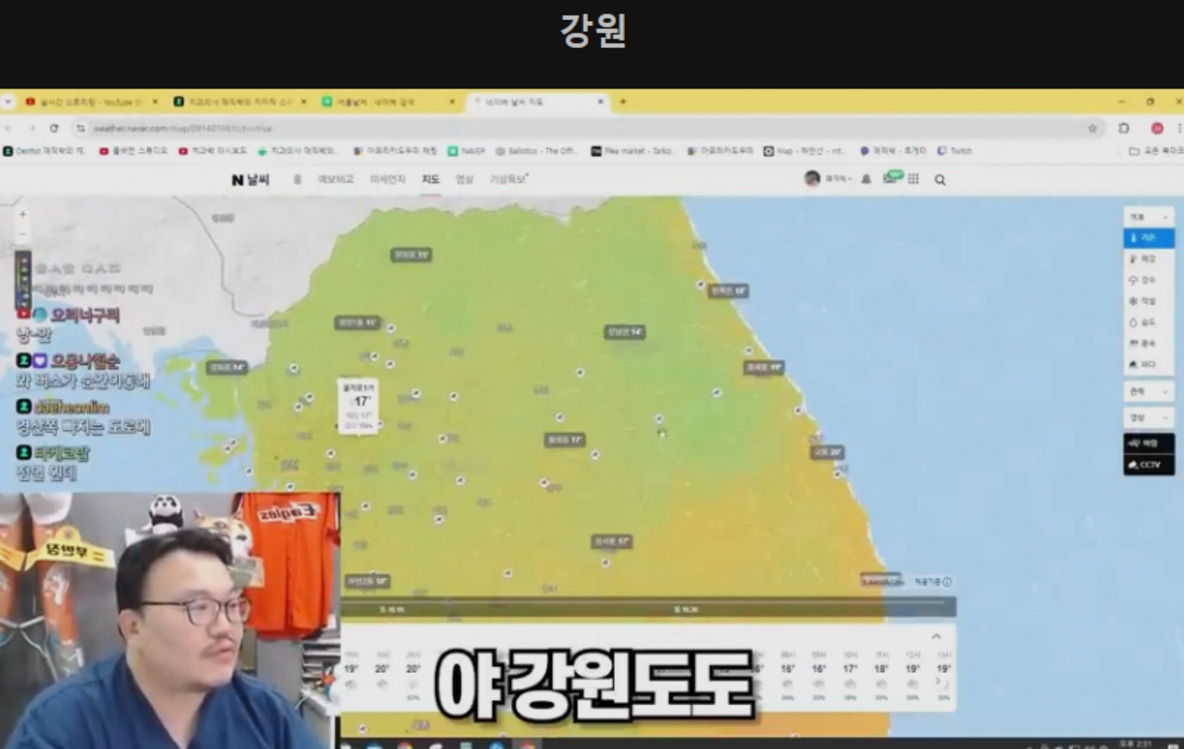Click the map popup showing 17°
1184x749 pixels.
359,405
